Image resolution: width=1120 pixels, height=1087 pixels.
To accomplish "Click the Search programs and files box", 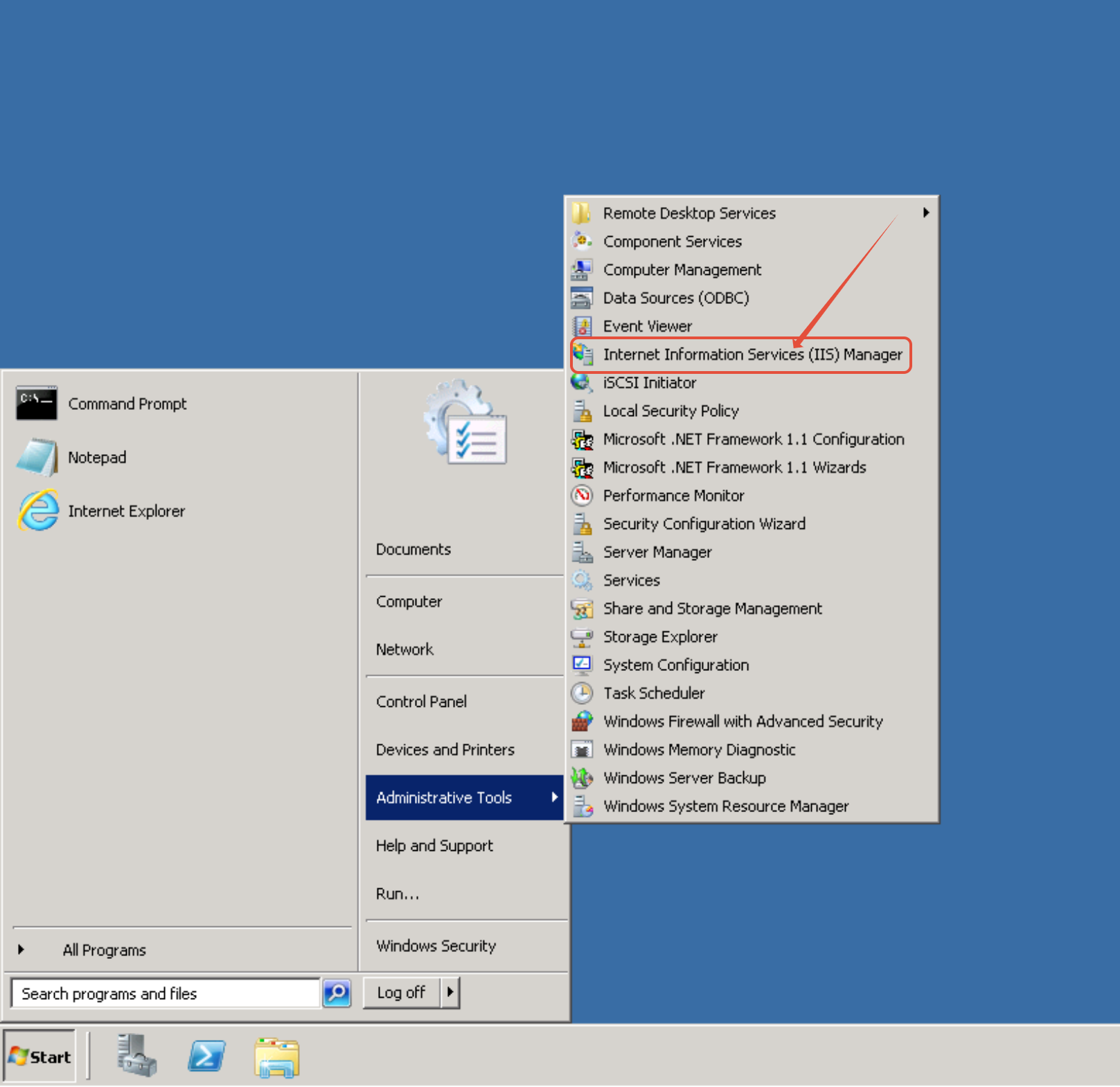I will point(166,994).
